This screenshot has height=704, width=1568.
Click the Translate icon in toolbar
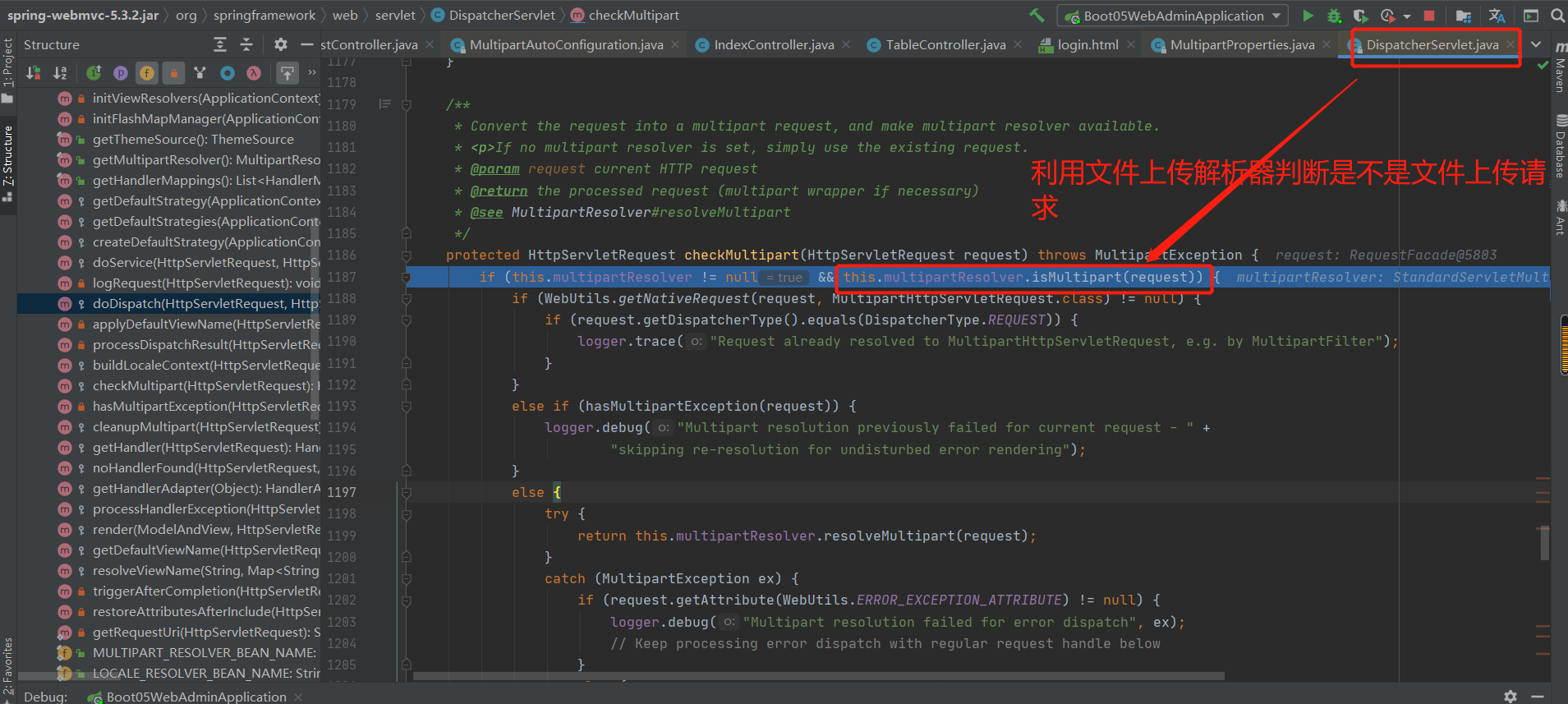[1497, 16]
